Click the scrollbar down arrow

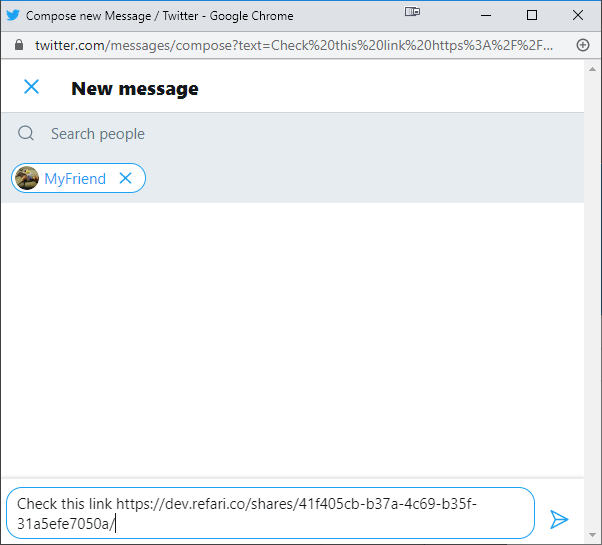click(x=592, y=535)
